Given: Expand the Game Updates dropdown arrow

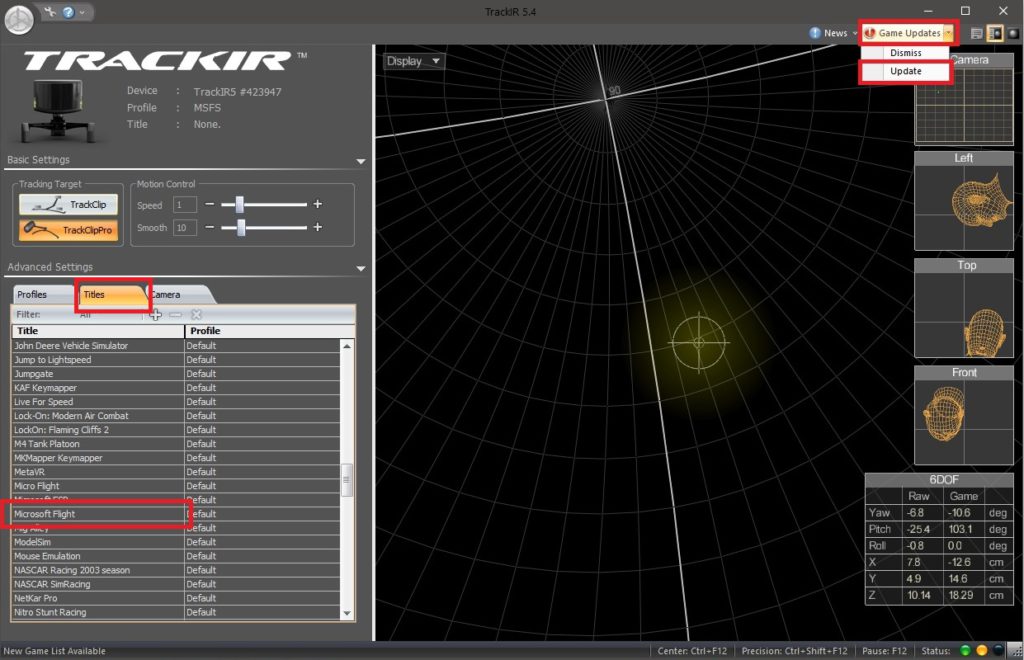Looking at the screenshot, I should (x=949, y=33).
